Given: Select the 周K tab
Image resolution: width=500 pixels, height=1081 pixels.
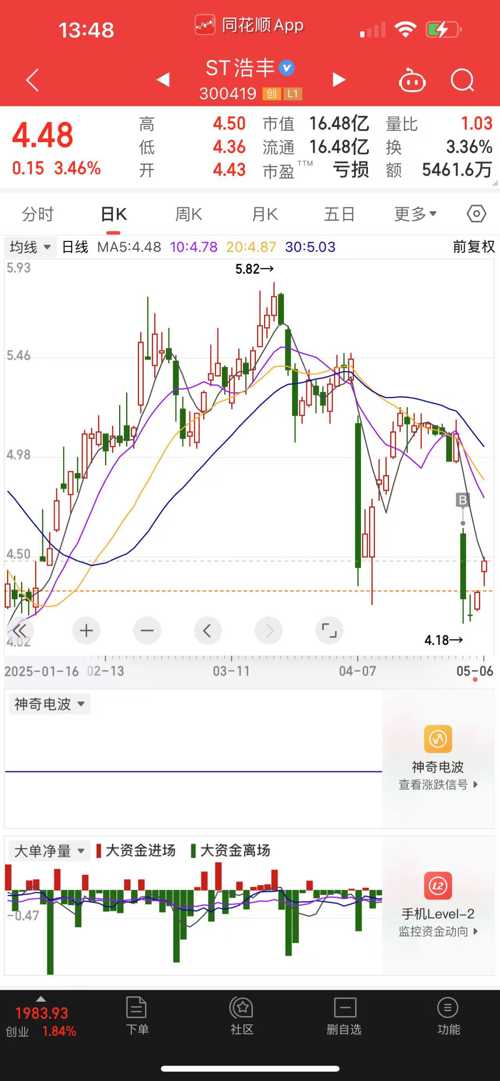Looking at the screenshot, I should pos(188,214).
